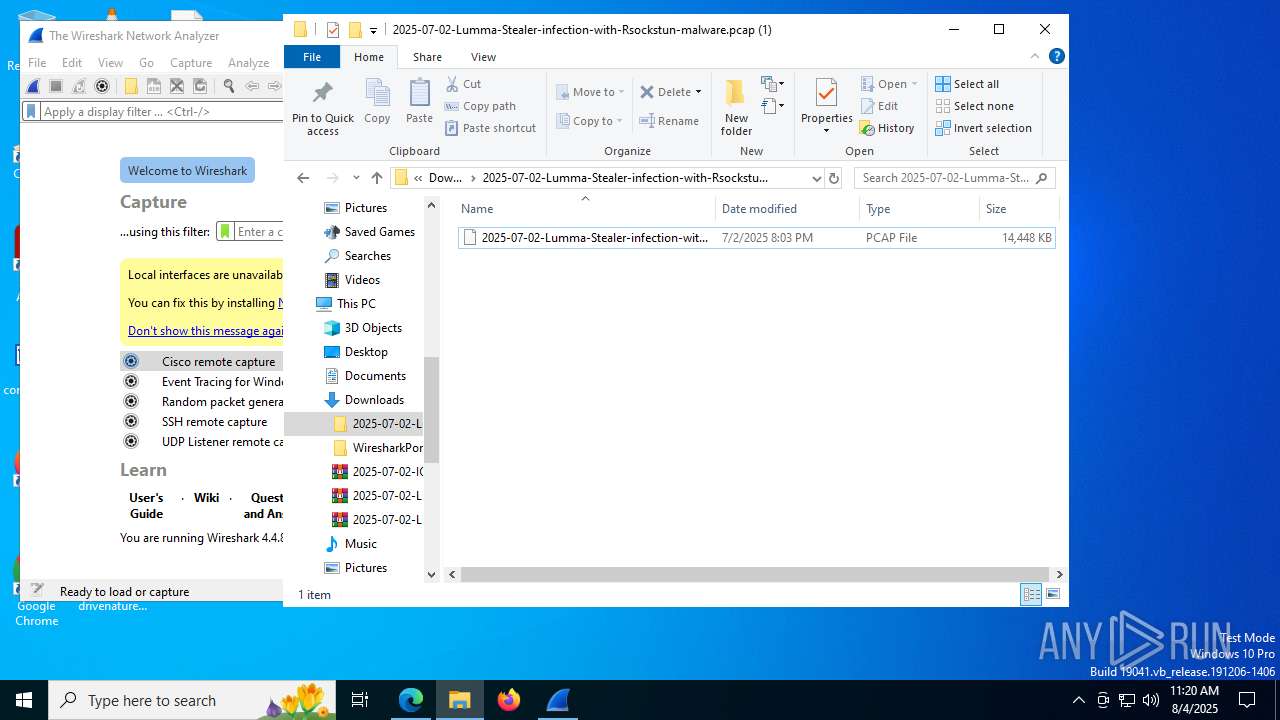Click Wireshark find packet magnifier icon
This screenshot has width=1280, height=720.
point(229,86)
